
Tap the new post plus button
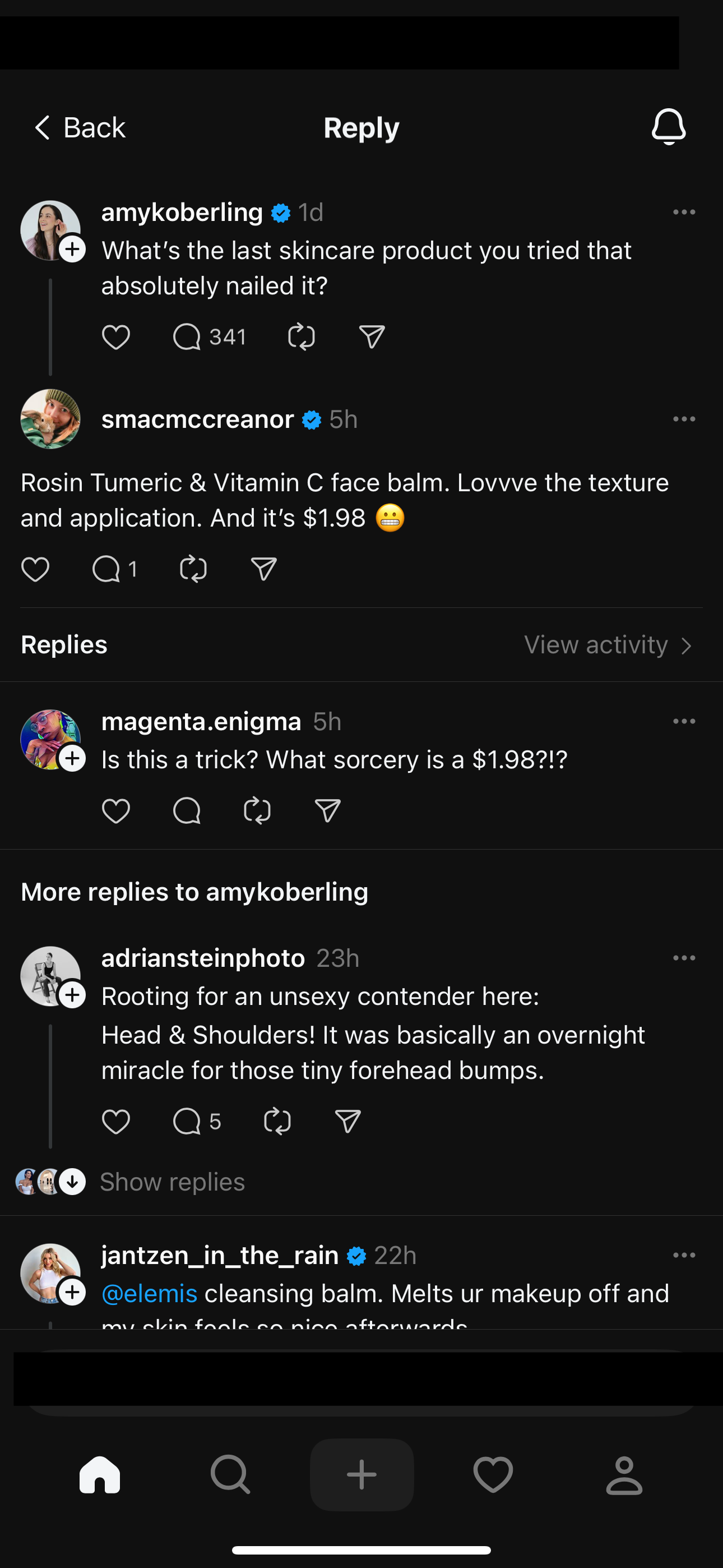pos(361,1474)
